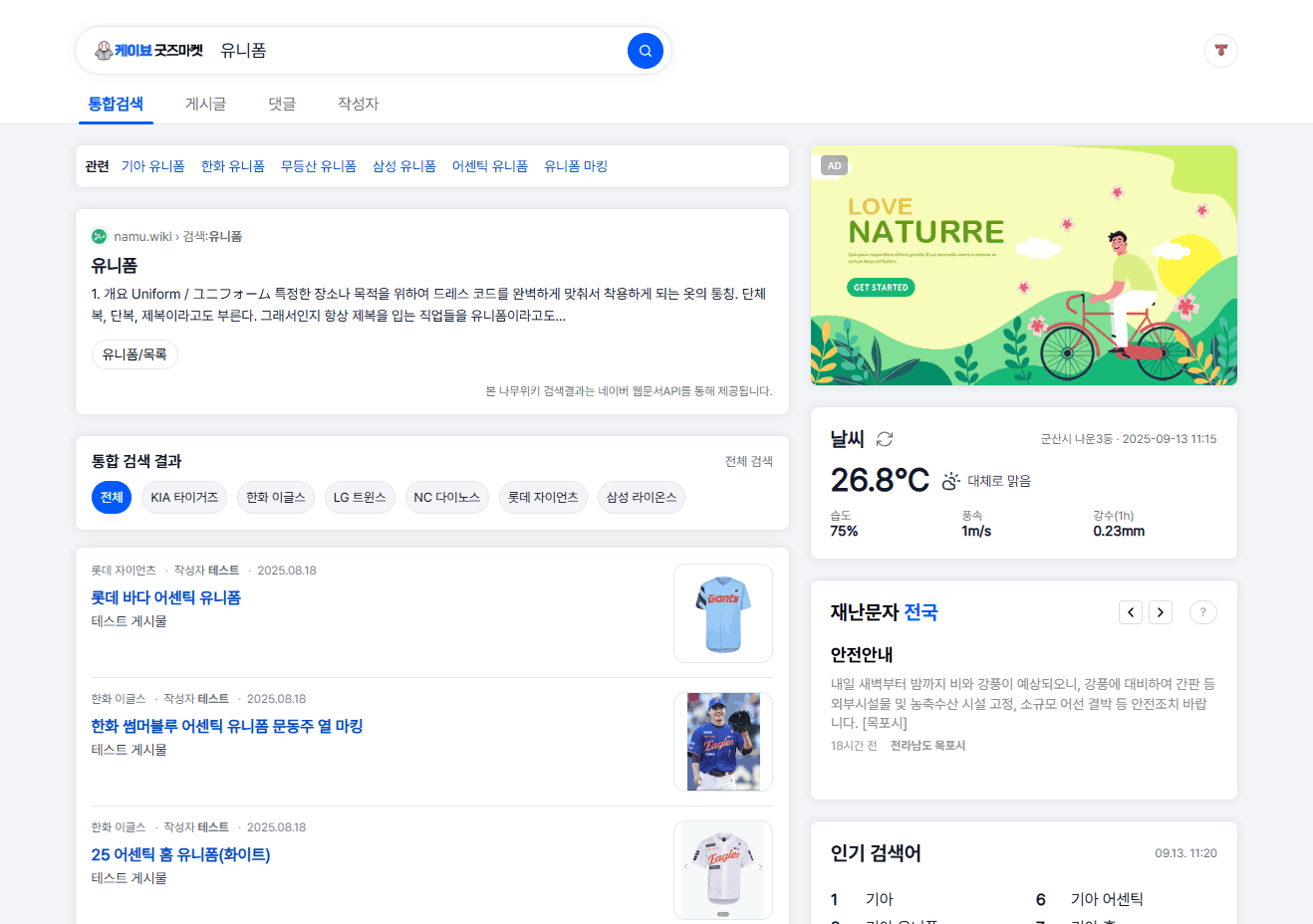Open related search 기아 유니폼
The height and width of the screenshot is (924, 1313).
pos(153,166)
